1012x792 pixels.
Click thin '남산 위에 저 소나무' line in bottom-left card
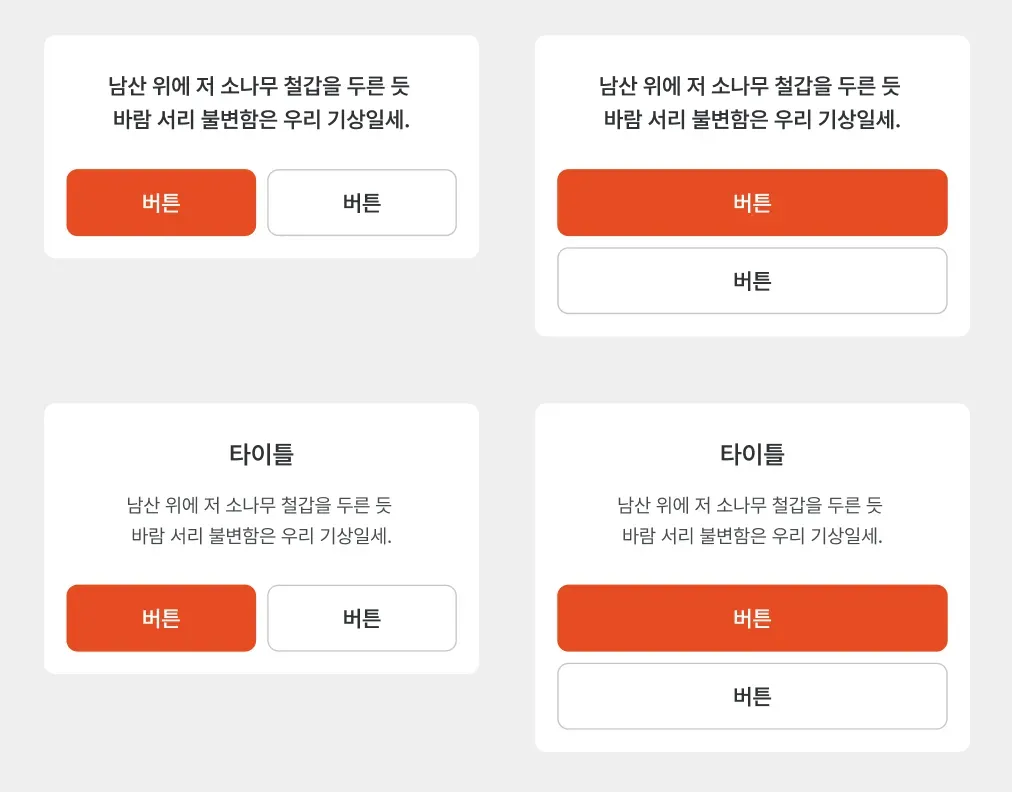[261, 504]
